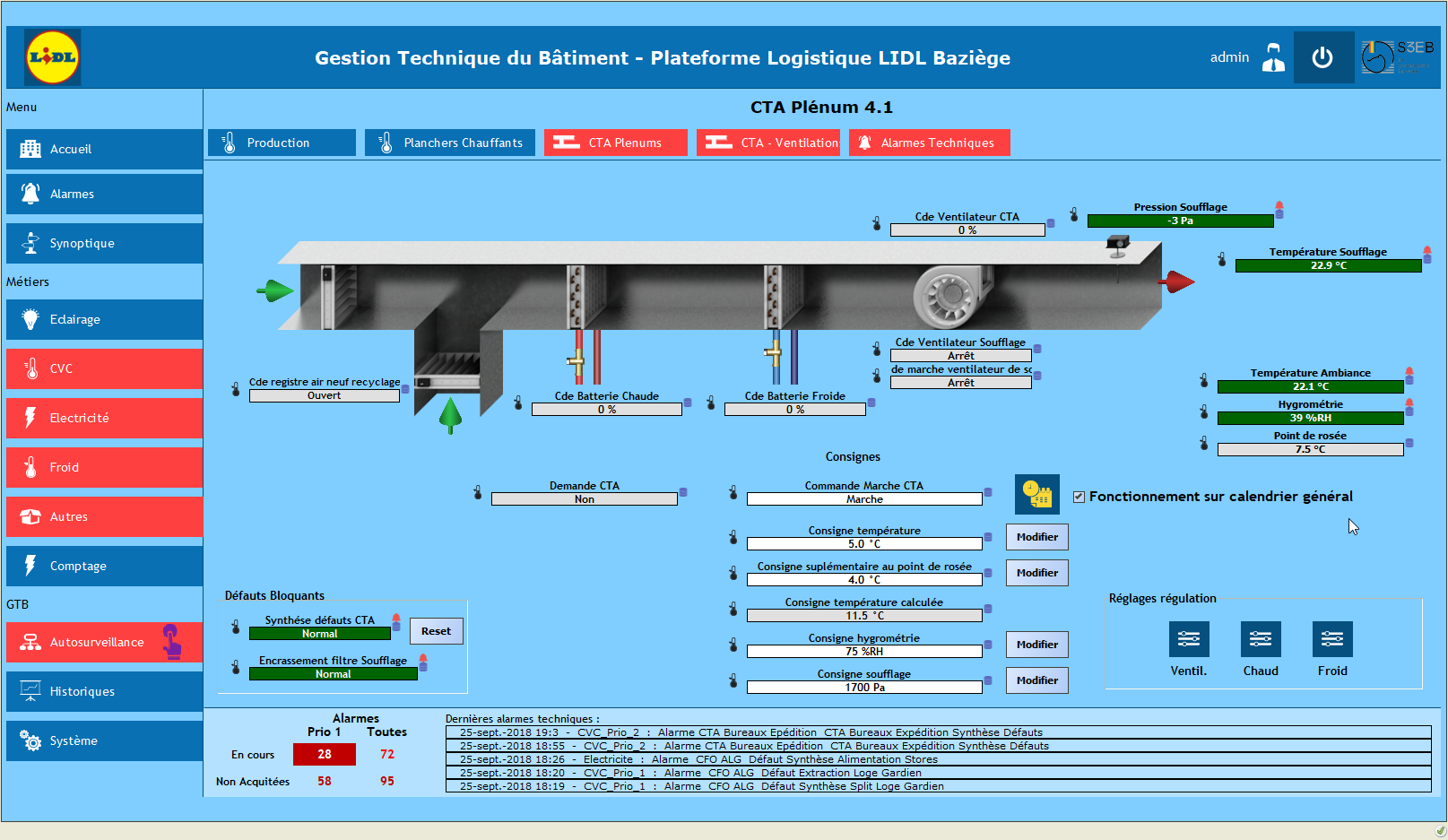The image size is (1448, 840).
Task: Click green air intake arrow on left
Action: pyautogui.click(x=275, y=290)
